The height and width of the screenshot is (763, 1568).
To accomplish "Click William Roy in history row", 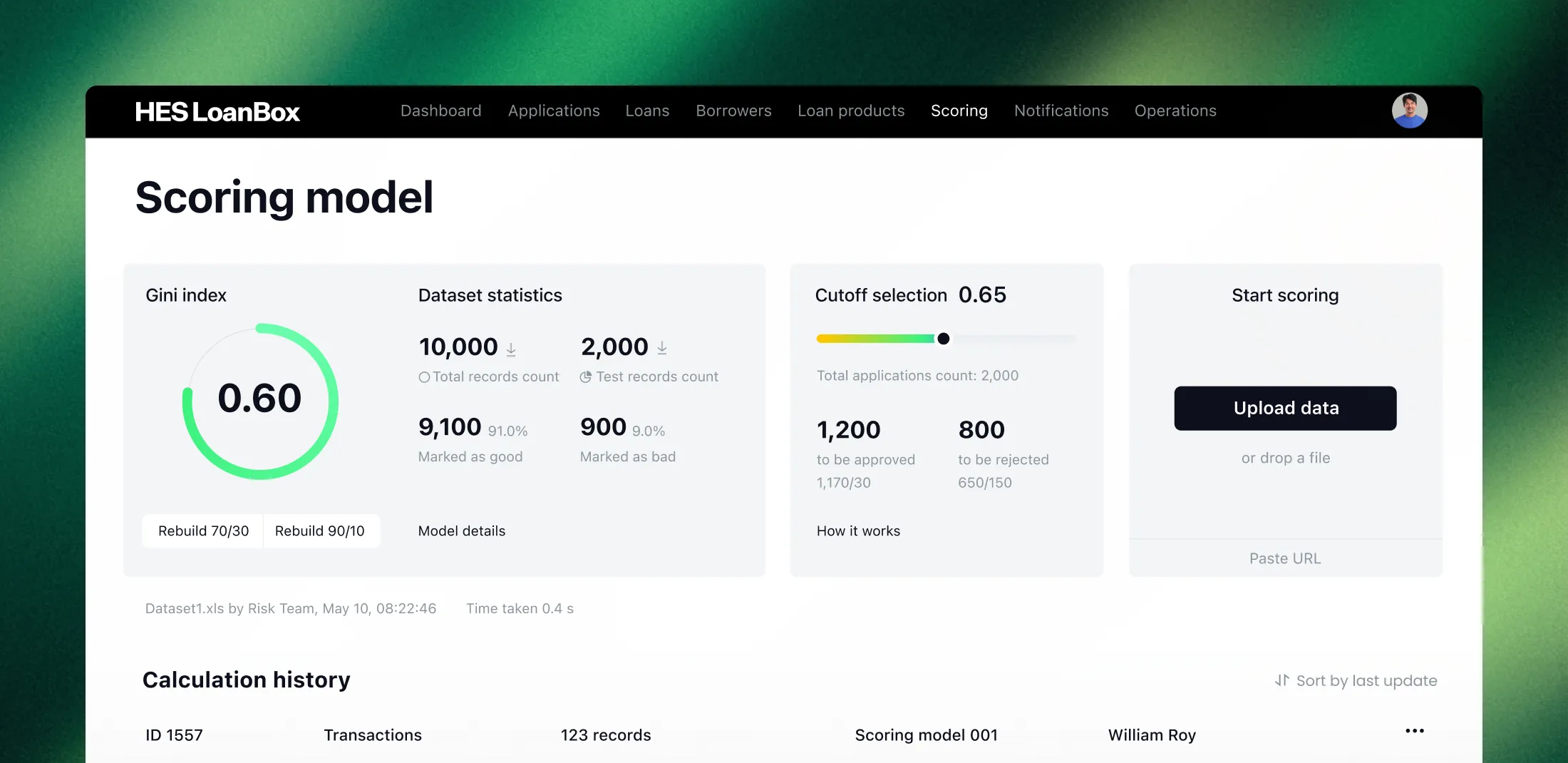I will [x=1152, y=735].
